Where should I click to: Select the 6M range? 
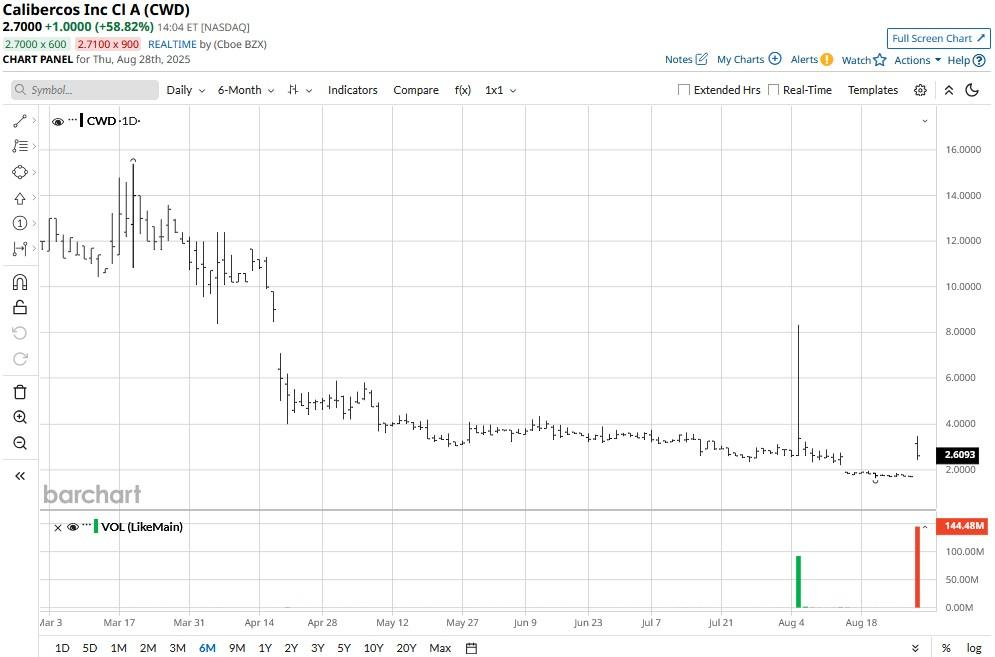[x=208, y=648]
